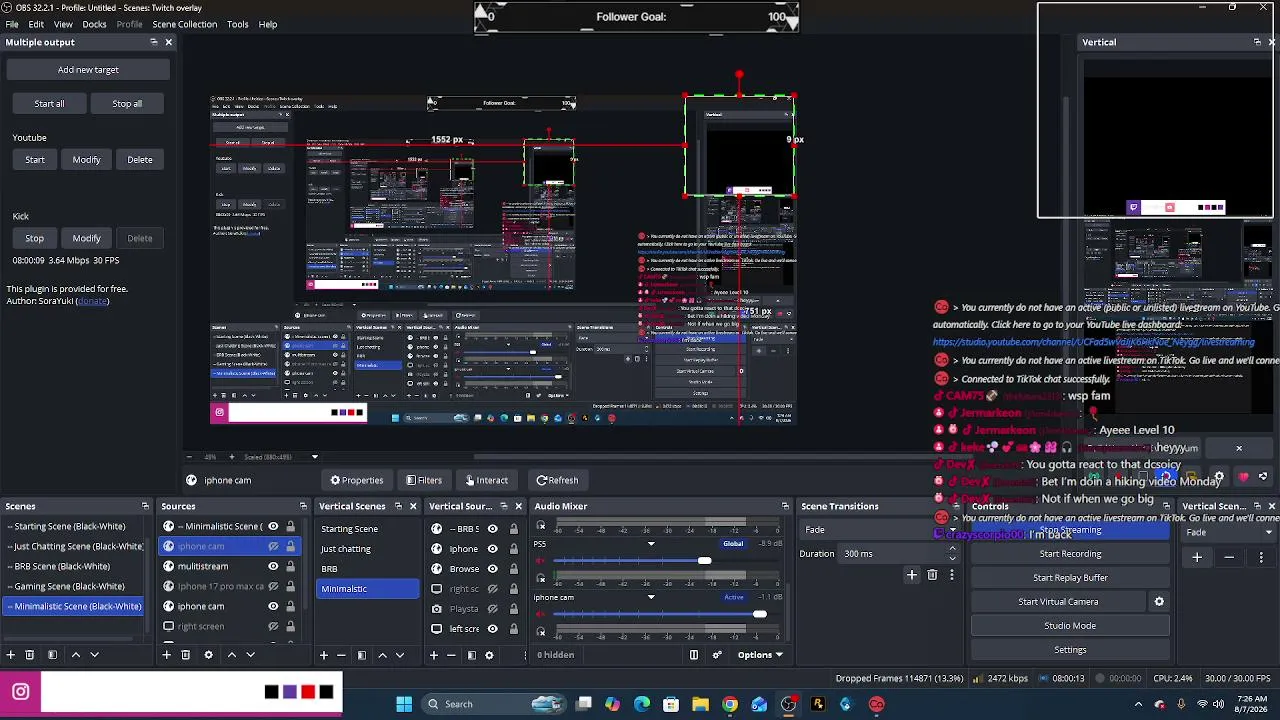Delete selected source via Sources trash icon
1280x720 pixels.
185,655
